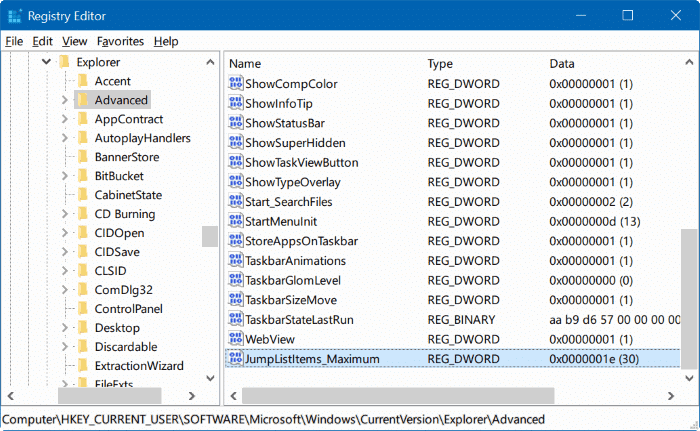This screenshot has width=700, height=431.
Task: Click the data 0x00000002 (2)
Action: [x=591, y=201]
